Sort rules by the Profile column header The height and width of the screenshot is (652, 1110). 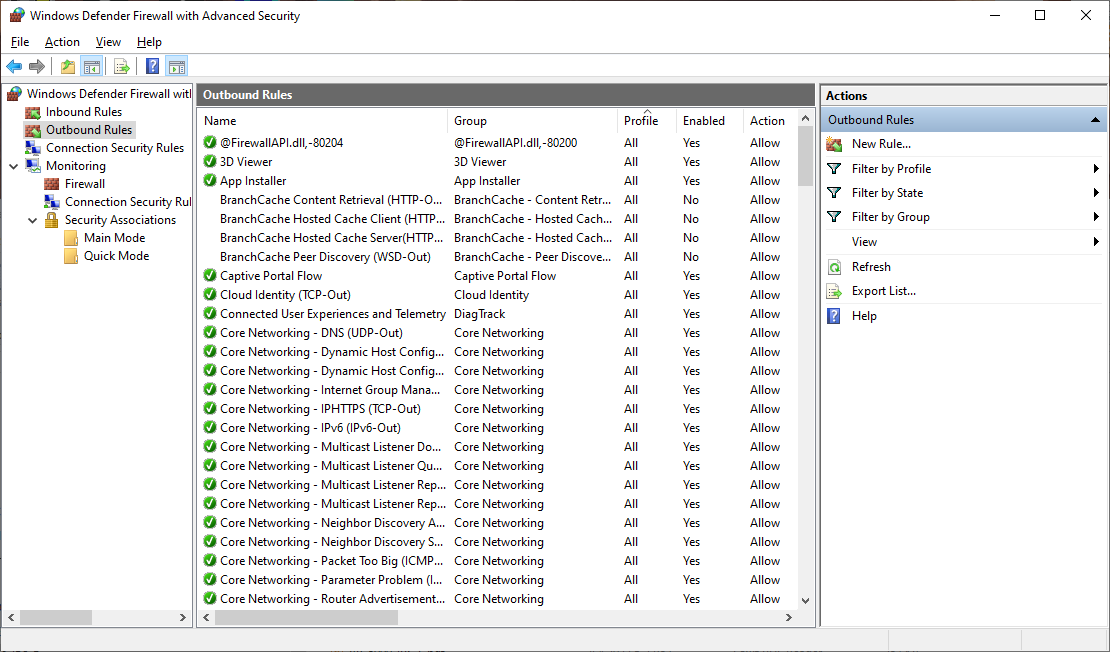(647, 121)
